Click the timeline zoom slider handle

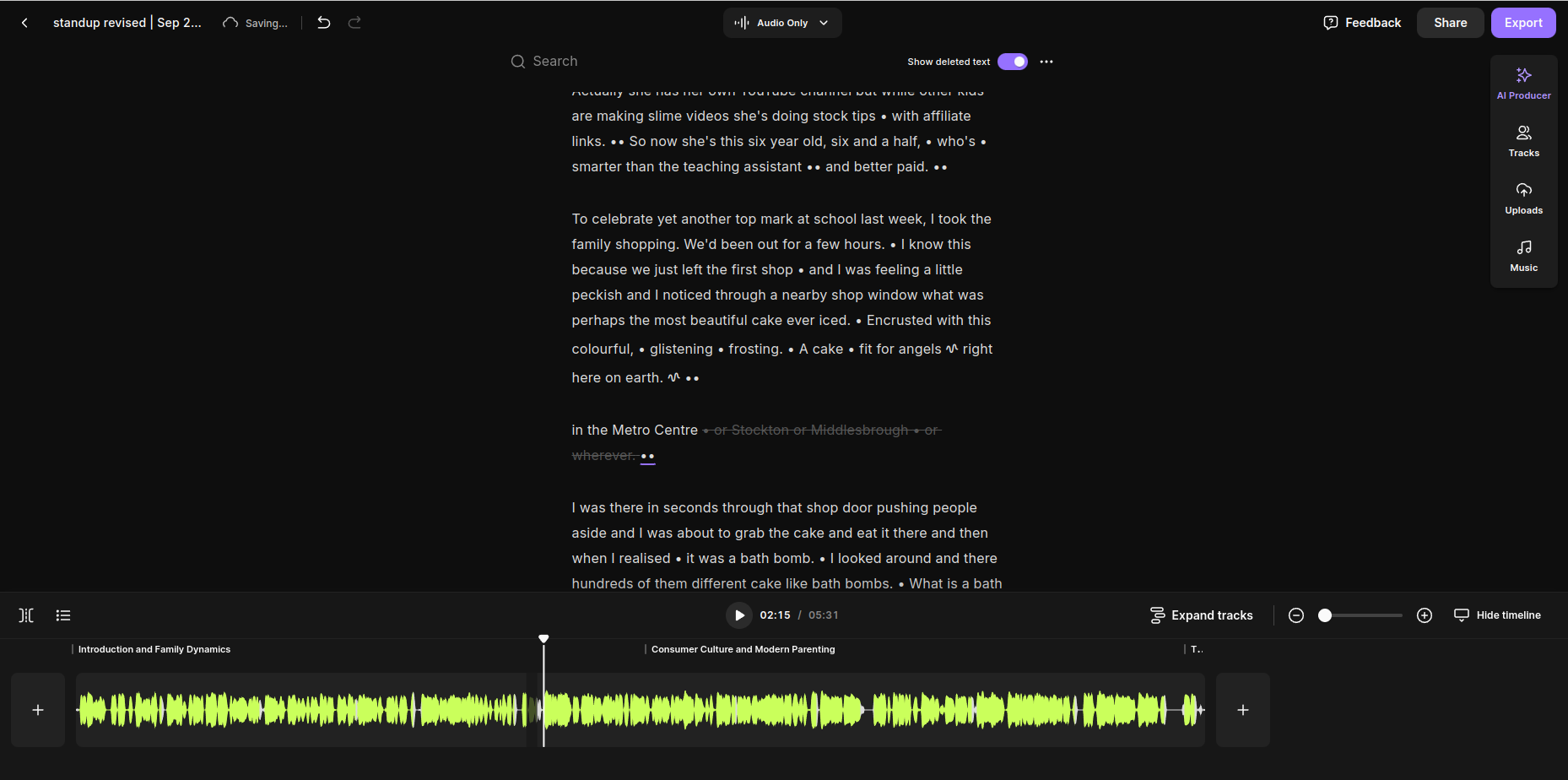(x=1325, y=615)
